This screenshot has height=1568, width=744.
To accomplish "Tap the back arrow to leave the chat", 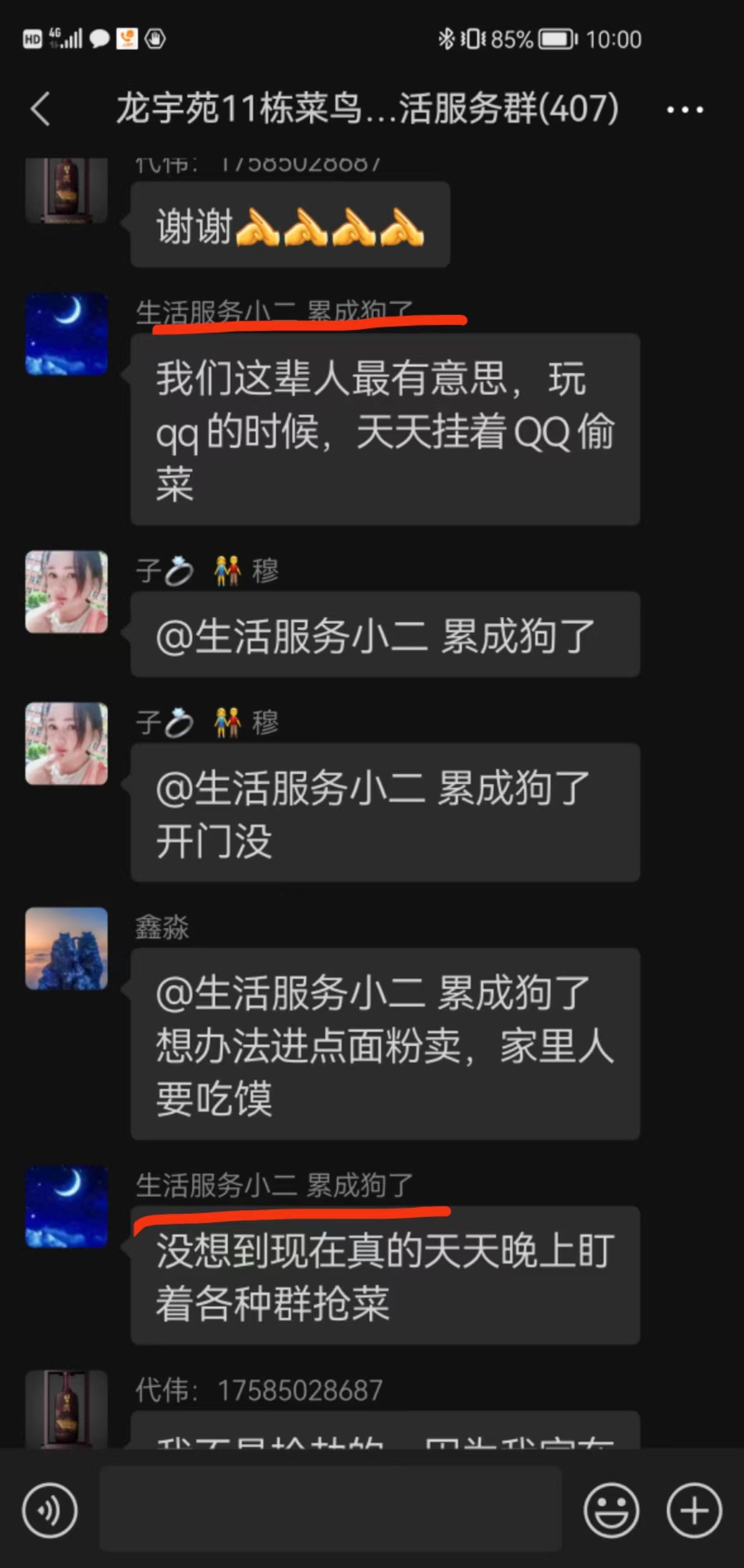I will [x=40, y=109].
